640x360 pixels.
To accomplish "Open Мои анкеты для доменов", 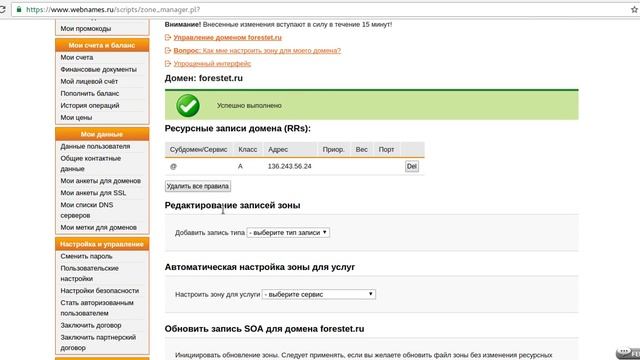I will (x=100, y=181).
